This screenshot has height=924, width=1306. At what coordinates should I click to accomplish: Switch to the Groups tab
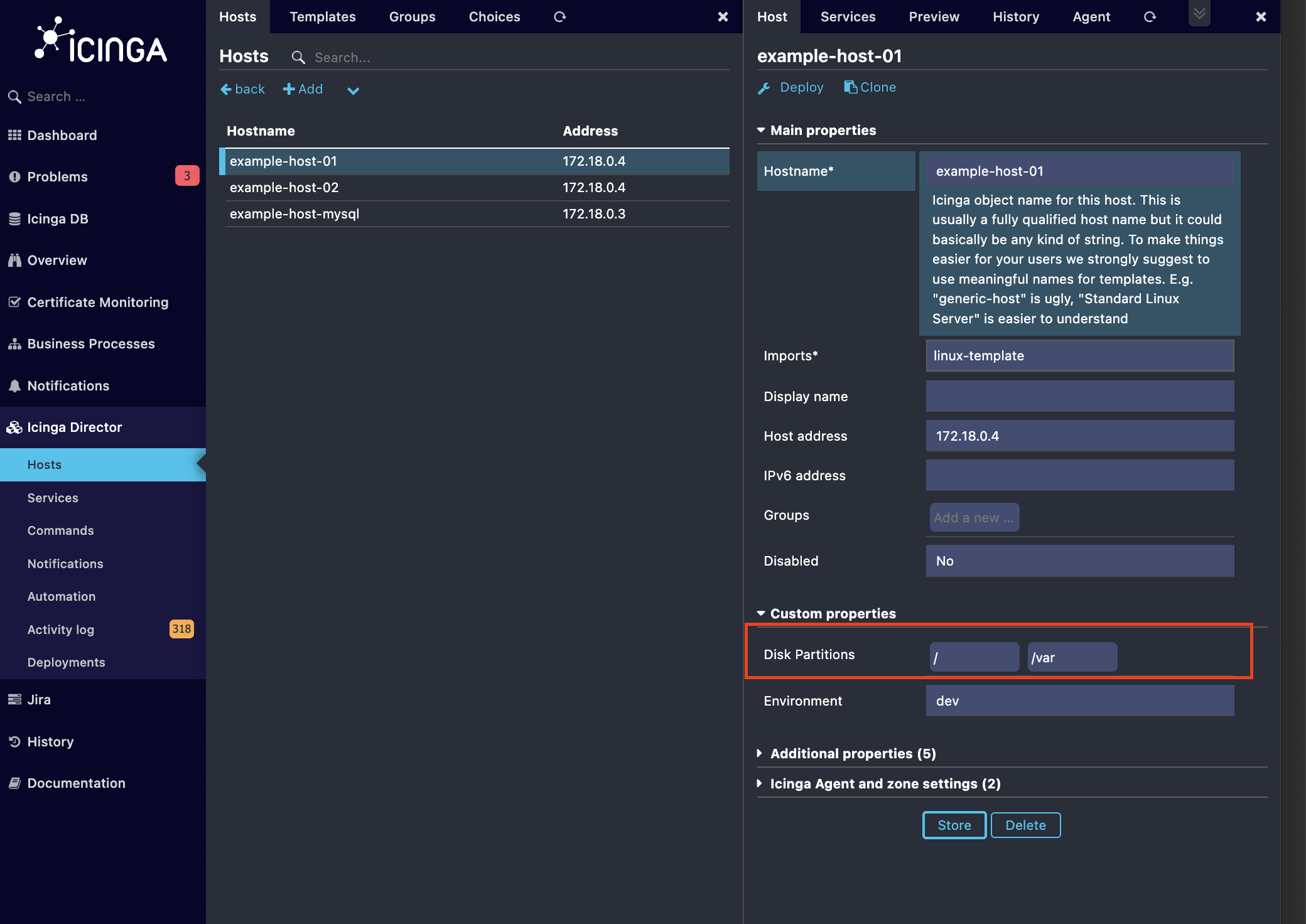tap(412, 17)
